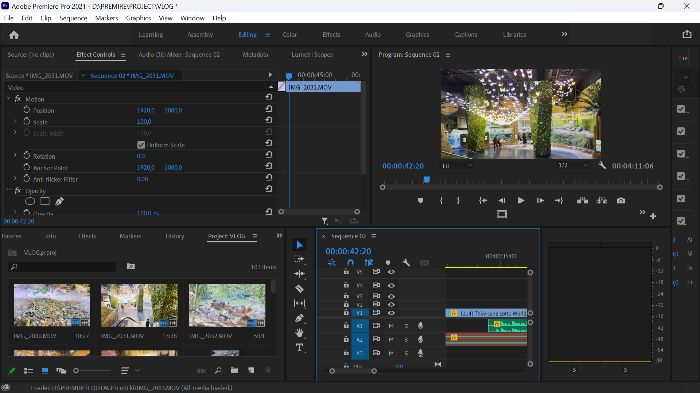Toggle insert sequences as nests icon
Image resolution: width=700 pixels, height=393 pixels.
[x=332, y=263]
